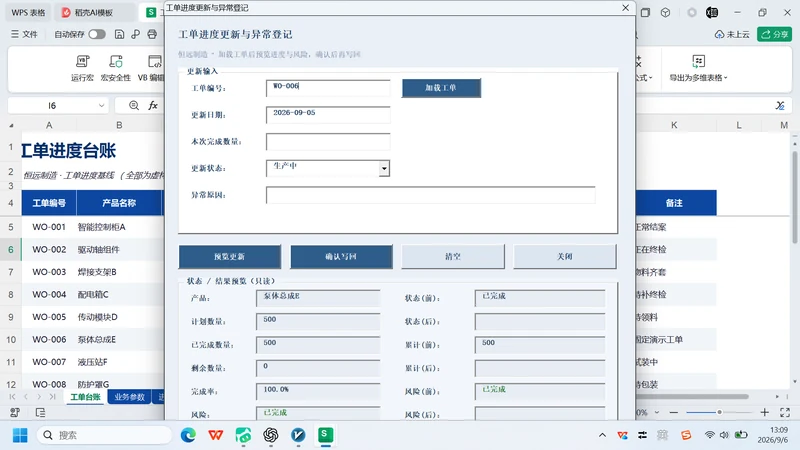Click the zoom magnifier icon in the formula bar

(134, 106)
